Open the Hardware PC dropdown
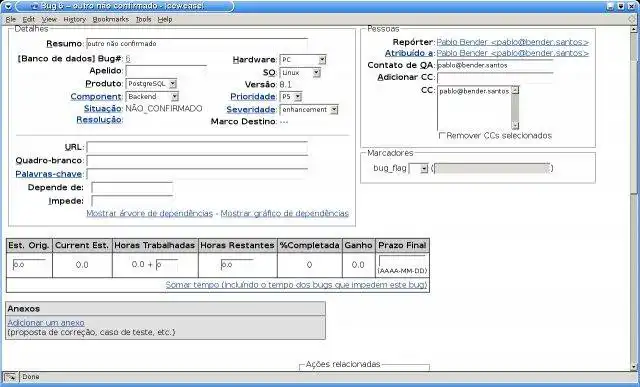 point(302,60)
